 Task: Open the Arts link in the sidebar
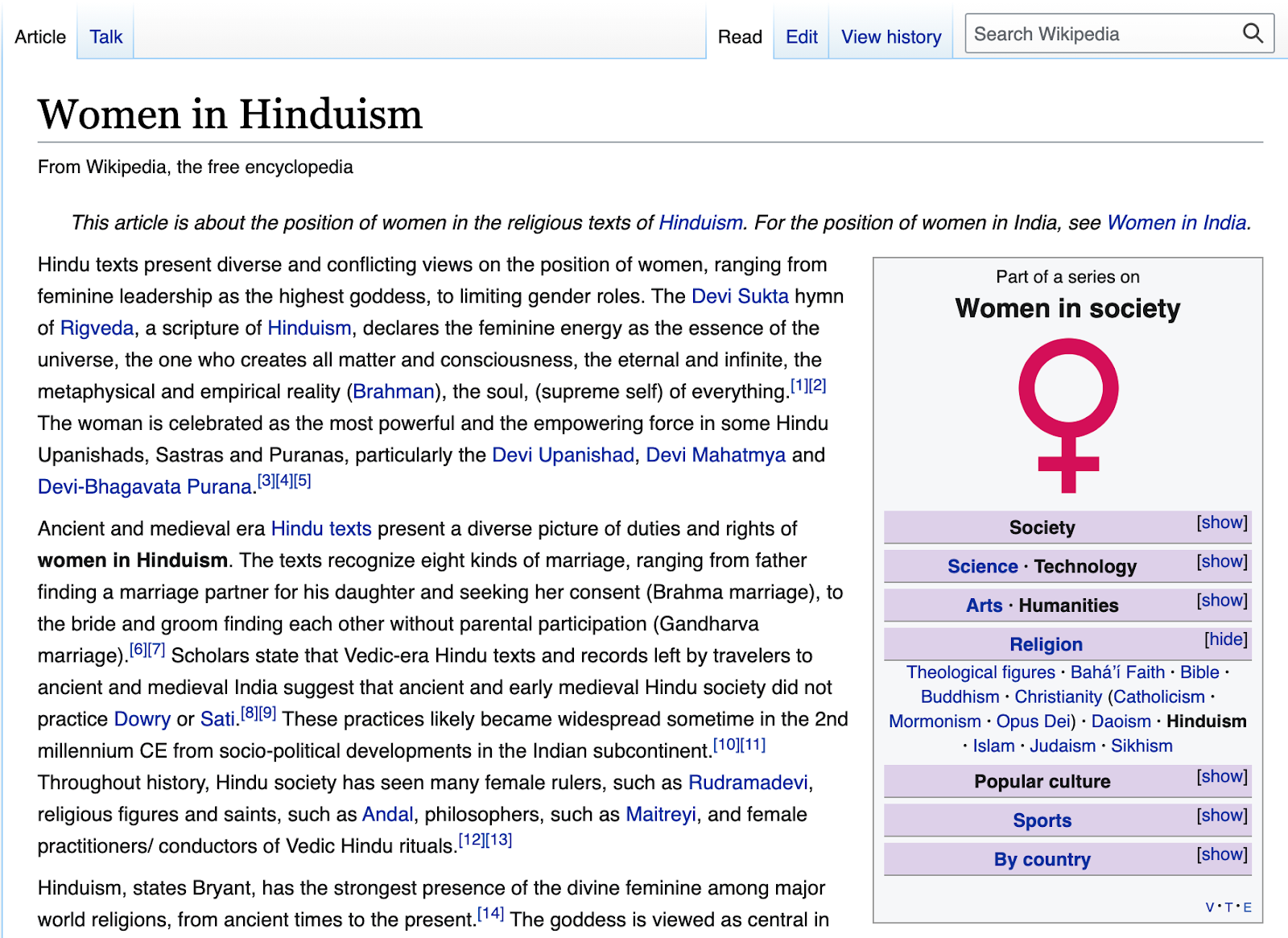984,605
